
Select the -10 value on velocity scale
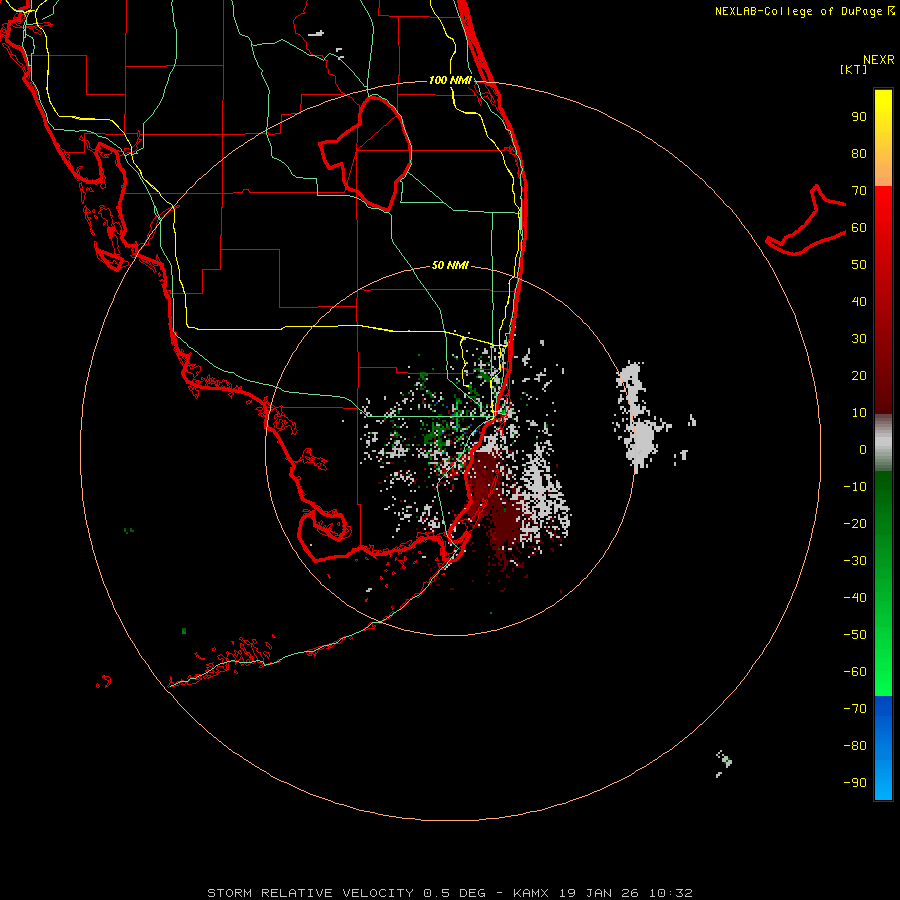pos(855,487)
